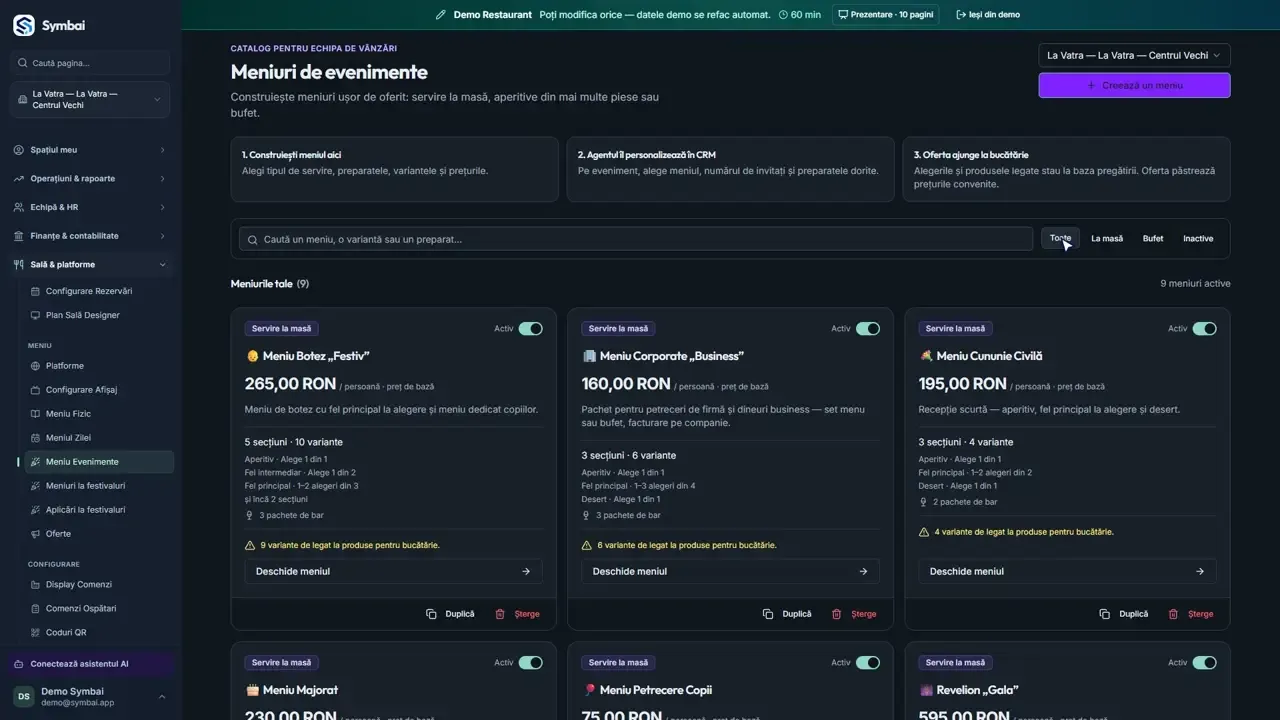1280x720 pixels.
Task: Open the Demo Symbai account menu
Action: pyautogui.click(x=90, y=697)
